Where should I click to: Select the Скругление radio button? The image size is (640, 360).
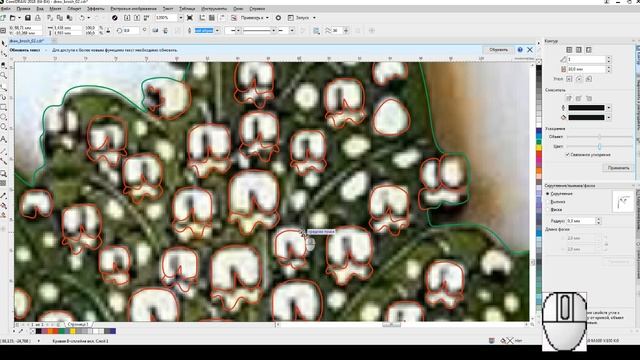[x=548, y=194]
